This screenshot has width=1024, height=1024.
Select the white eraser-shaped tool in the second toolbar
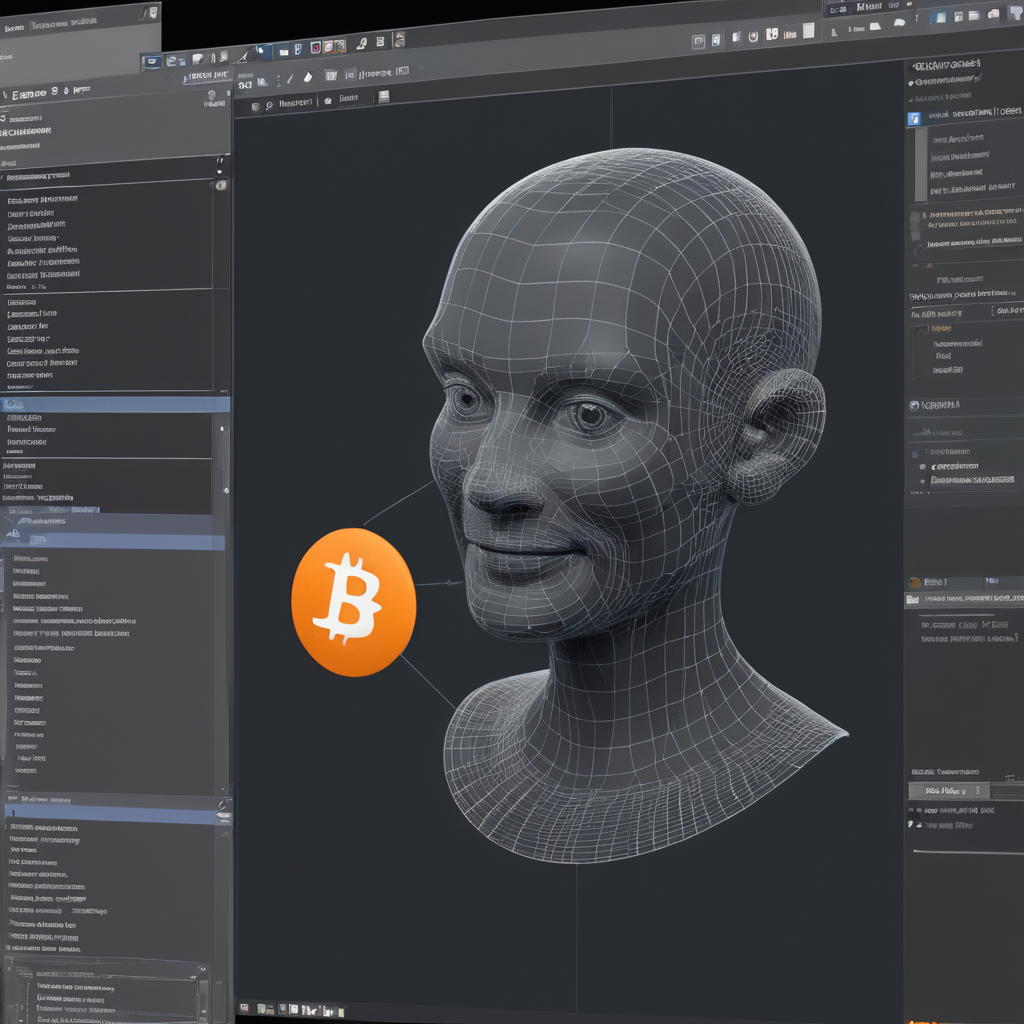pyautogui.click(x=308, y=78)
